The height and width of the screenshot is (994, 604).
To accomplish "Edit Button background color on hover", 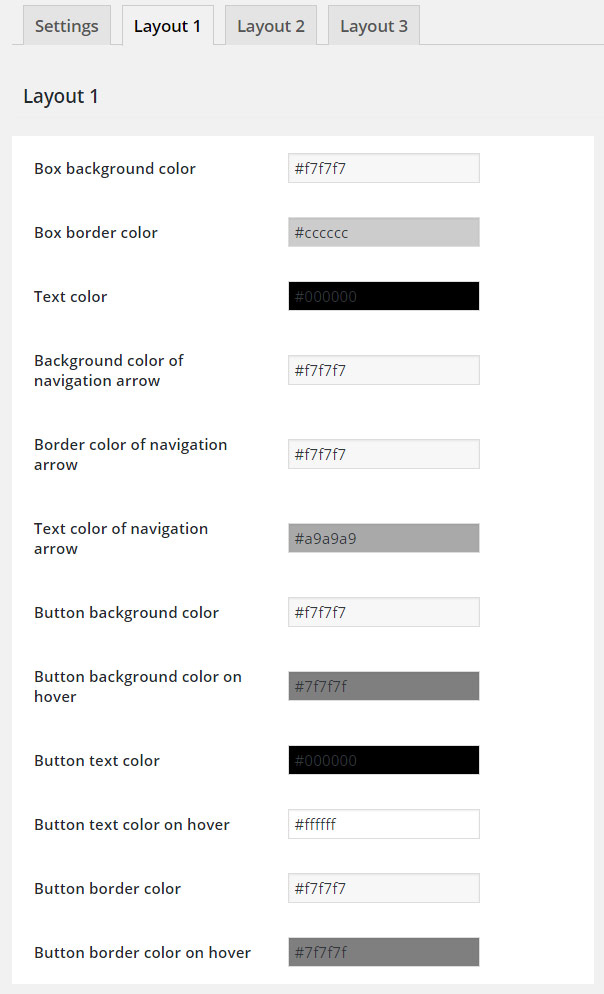I will point(384,686).
